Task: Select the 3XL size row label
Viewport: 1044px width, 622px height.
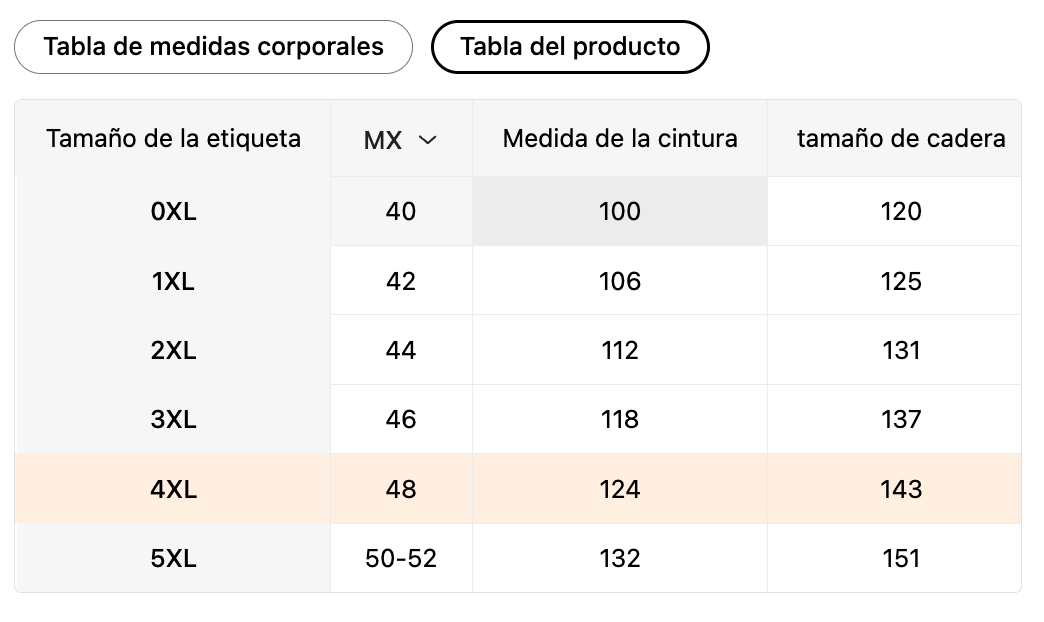Action: [173, 420]
